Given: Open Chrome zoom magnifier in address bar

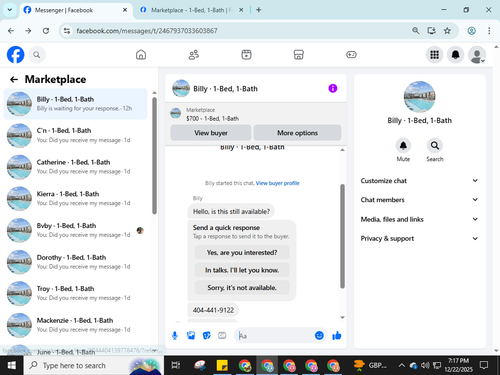Looking at the screenshot, I should pos(415,31).
